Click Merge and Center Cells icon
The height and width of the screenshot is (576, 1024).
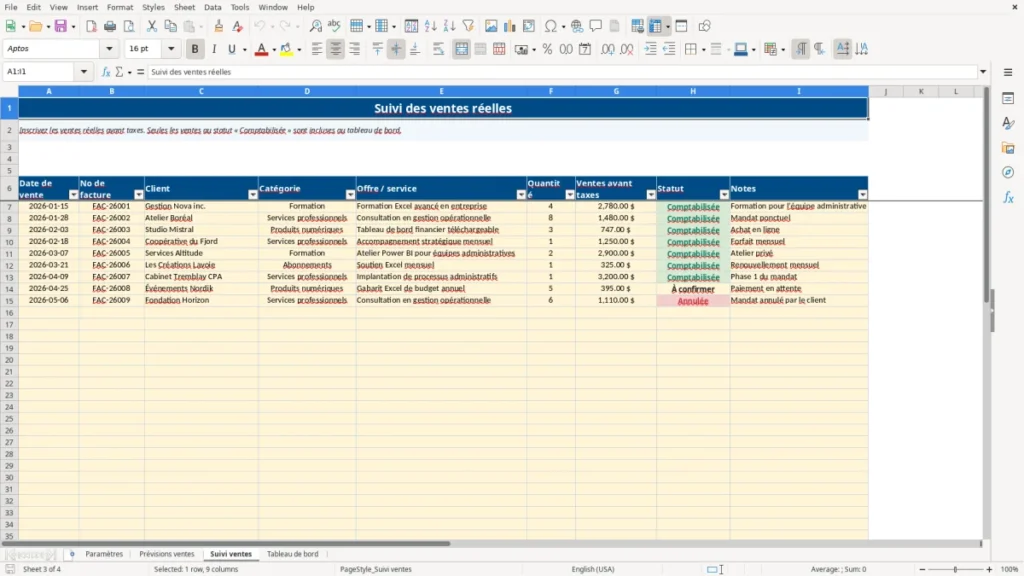tap(462, 49)
